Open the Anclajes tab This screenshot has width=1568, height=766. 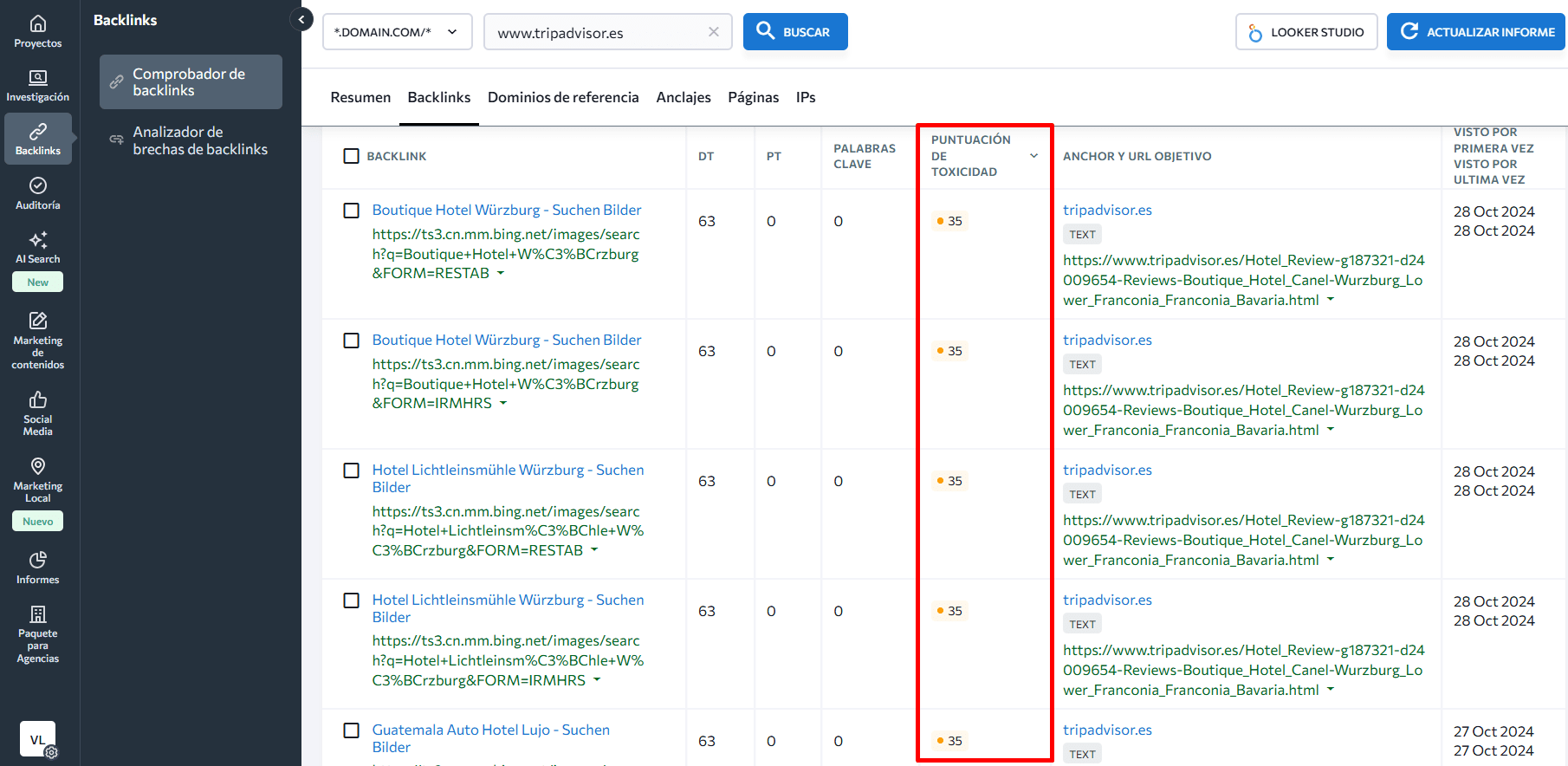[x=684, y=97]
